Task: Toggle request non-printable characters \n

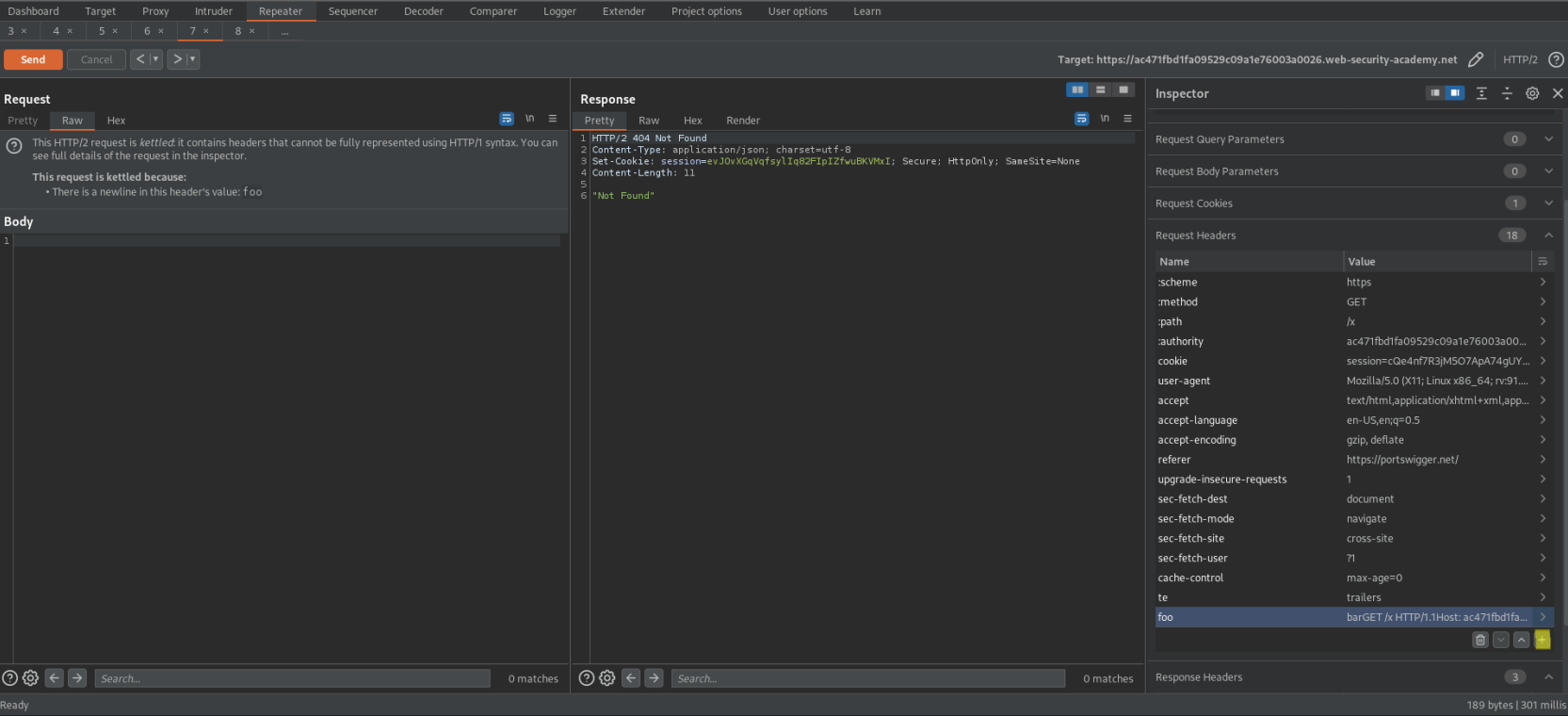Action: pos(530,119)
